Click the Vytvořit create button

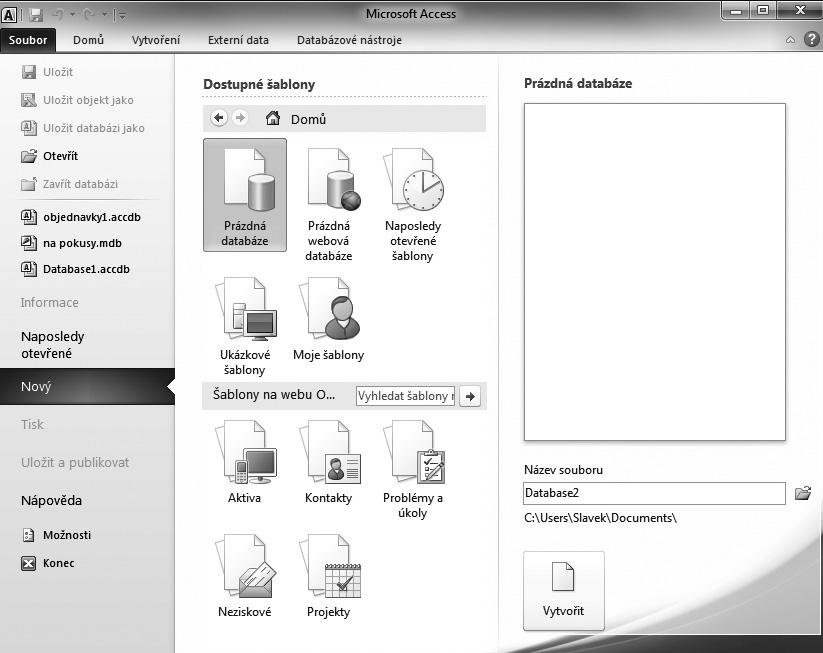point(564,591)
